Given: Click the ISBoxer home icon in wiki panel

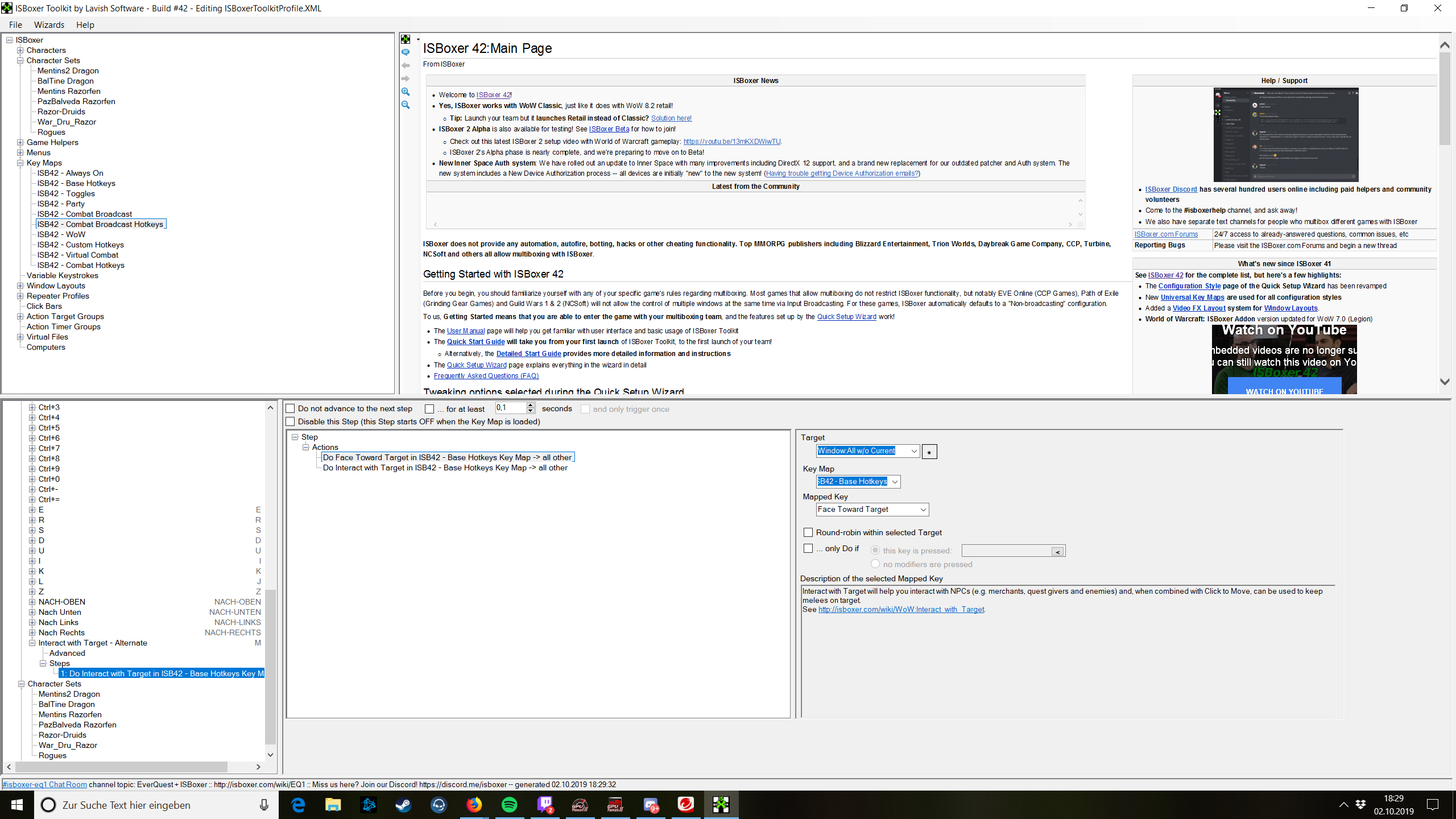Looking at the screenshot, I should coord(406,39).
